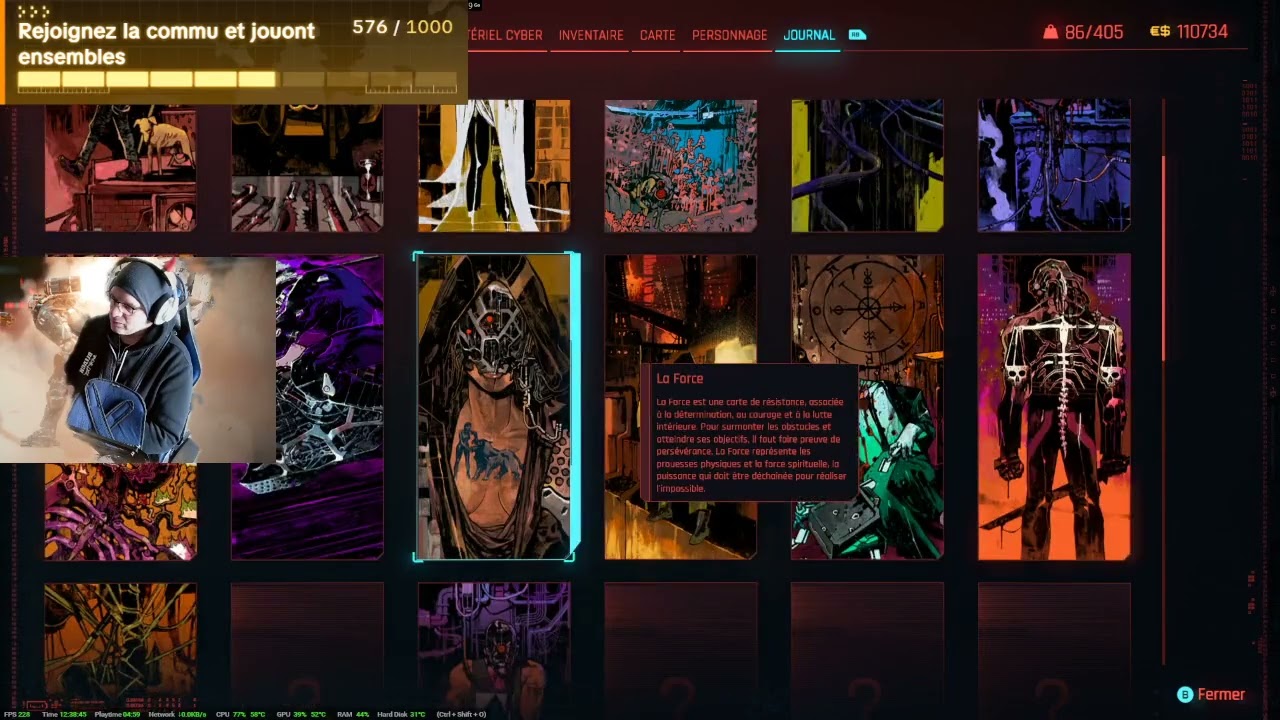The height and width of the screenshot is (720, 1280).
Task: Click the 576 / 1000 goal counter
Action: click(402, 27)
